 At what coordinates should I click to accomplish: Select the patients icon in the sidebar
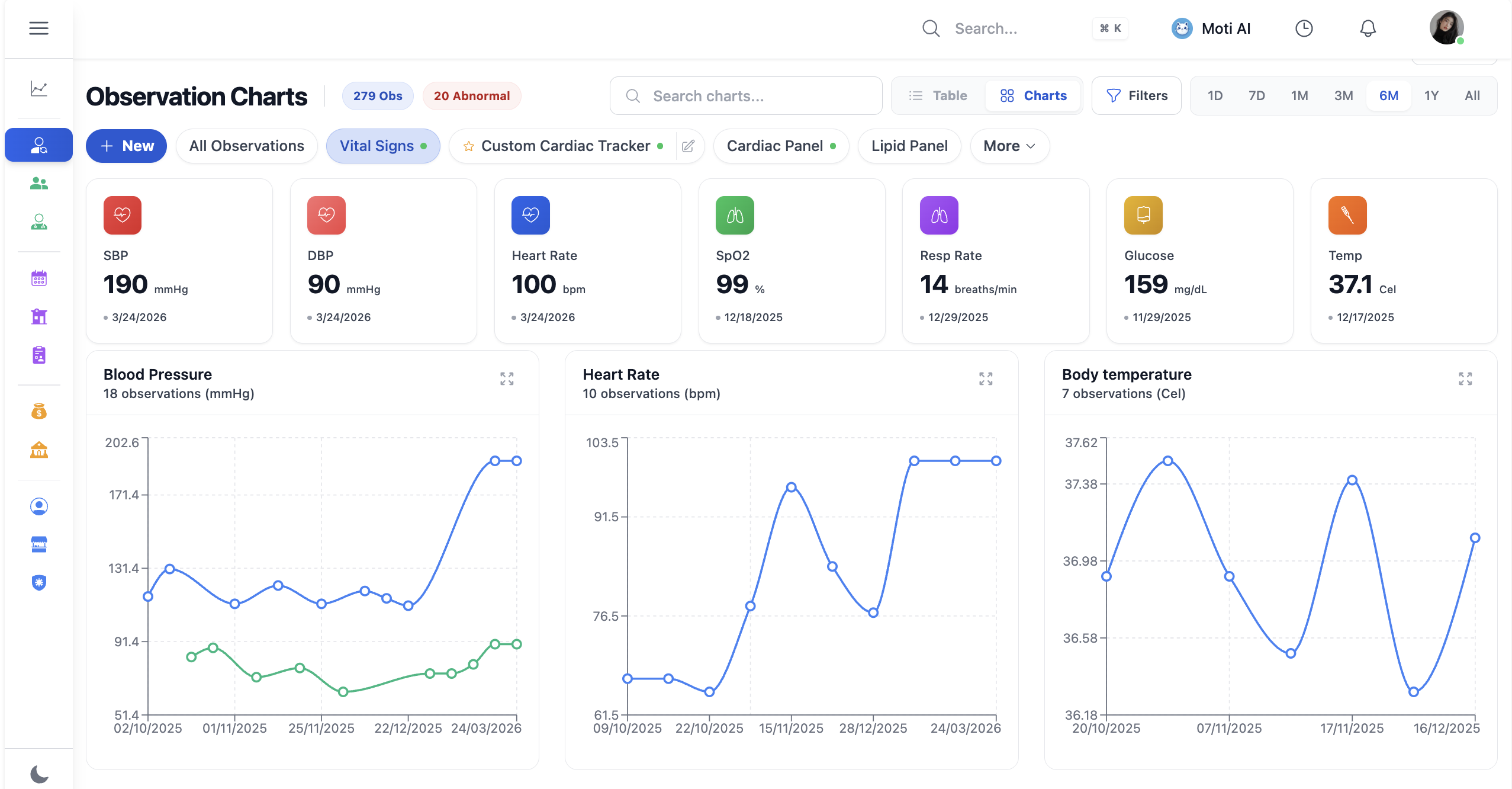(38, 183)
